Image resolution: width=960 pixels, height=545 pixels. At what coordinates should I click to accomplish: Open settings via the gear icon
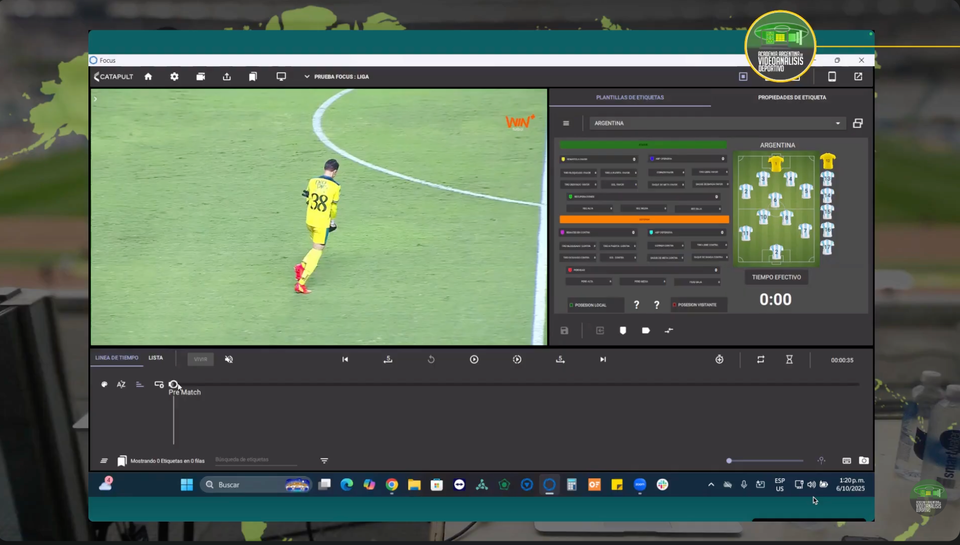[x=174, y=77]
